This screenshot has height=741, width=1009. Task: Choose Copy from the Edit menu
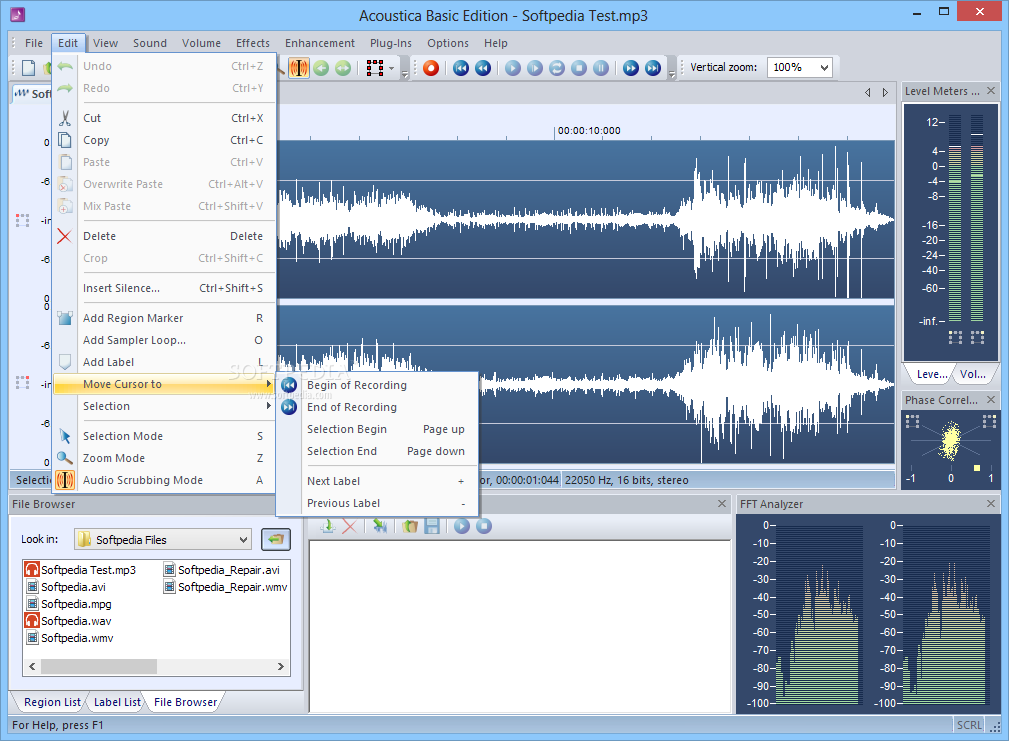pos(164,140)
